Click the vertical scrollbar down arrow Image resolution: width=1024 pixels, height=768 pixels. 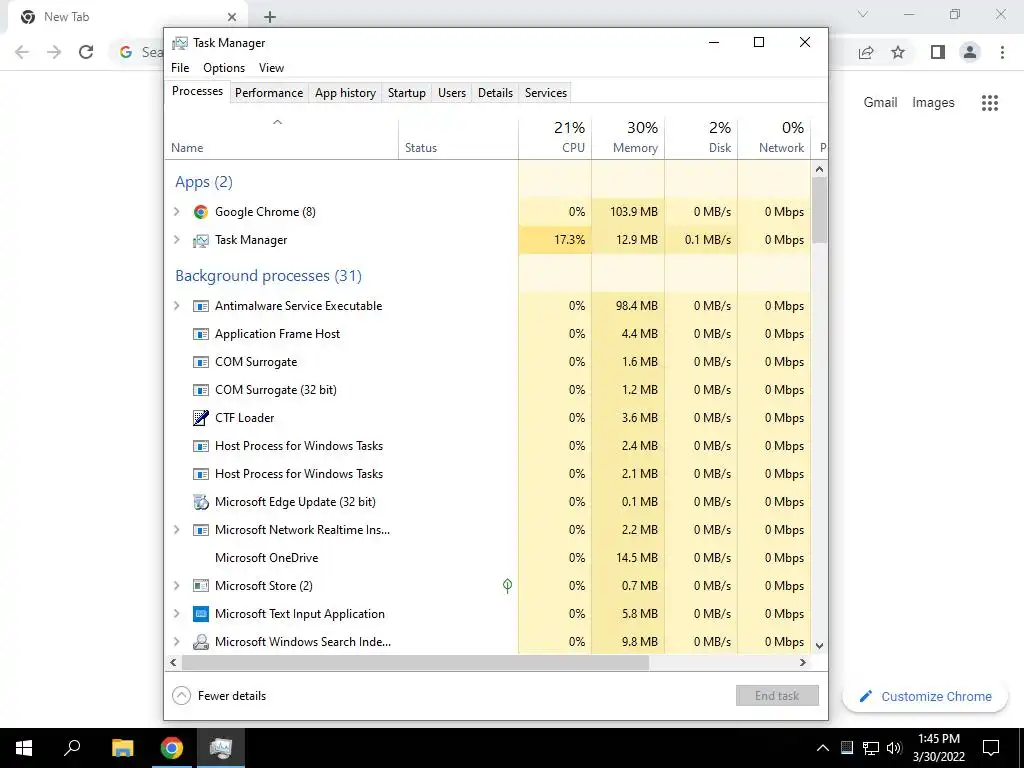[x=820, y=646]
